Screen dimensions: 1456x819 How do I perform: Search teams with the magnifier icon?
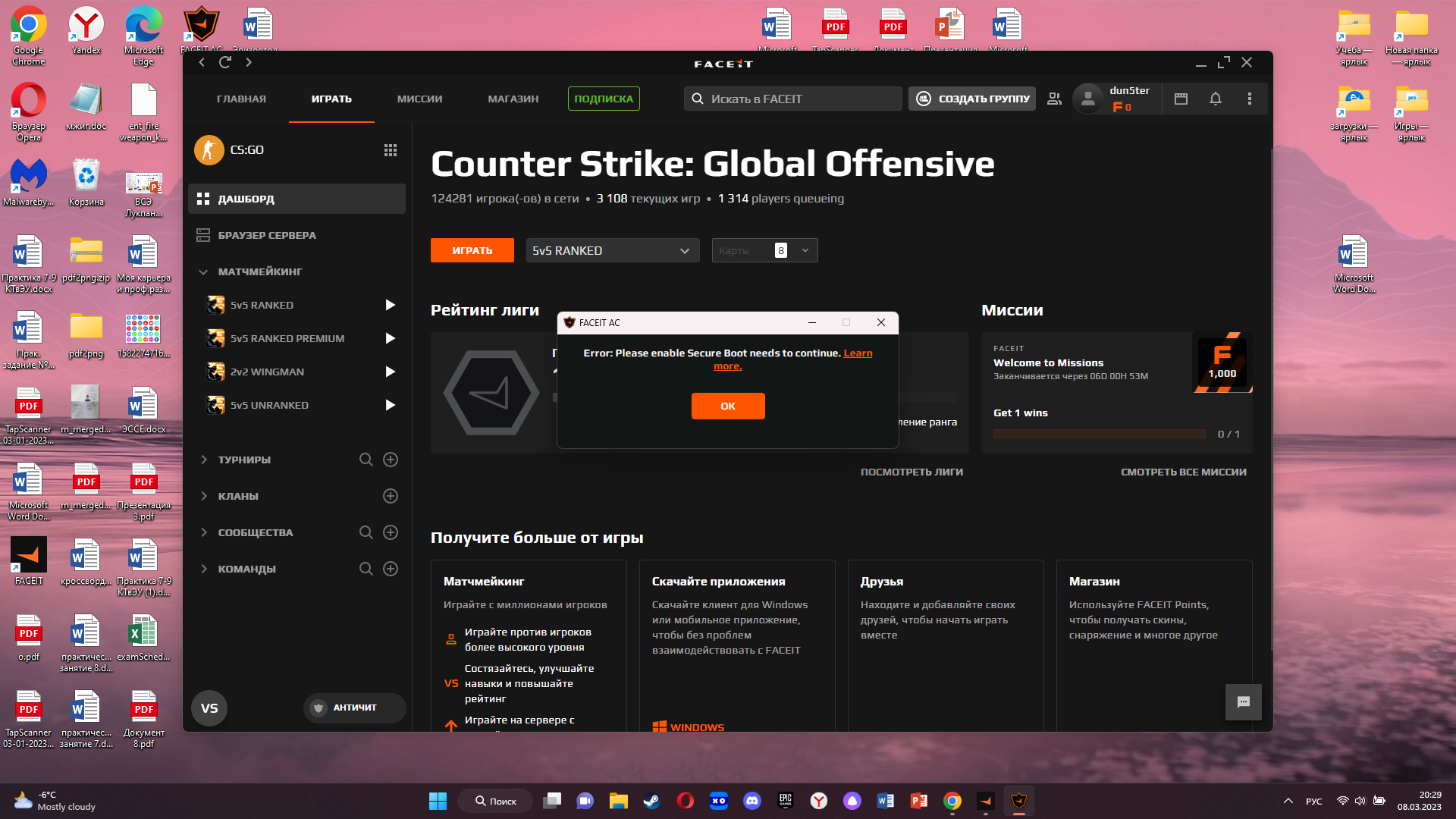(366, 569)
